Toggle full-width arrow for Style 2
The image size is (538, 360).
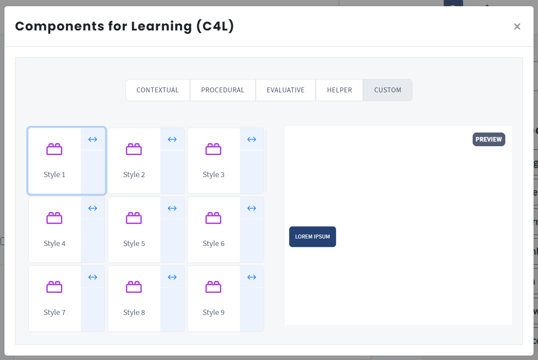(172, 139)
